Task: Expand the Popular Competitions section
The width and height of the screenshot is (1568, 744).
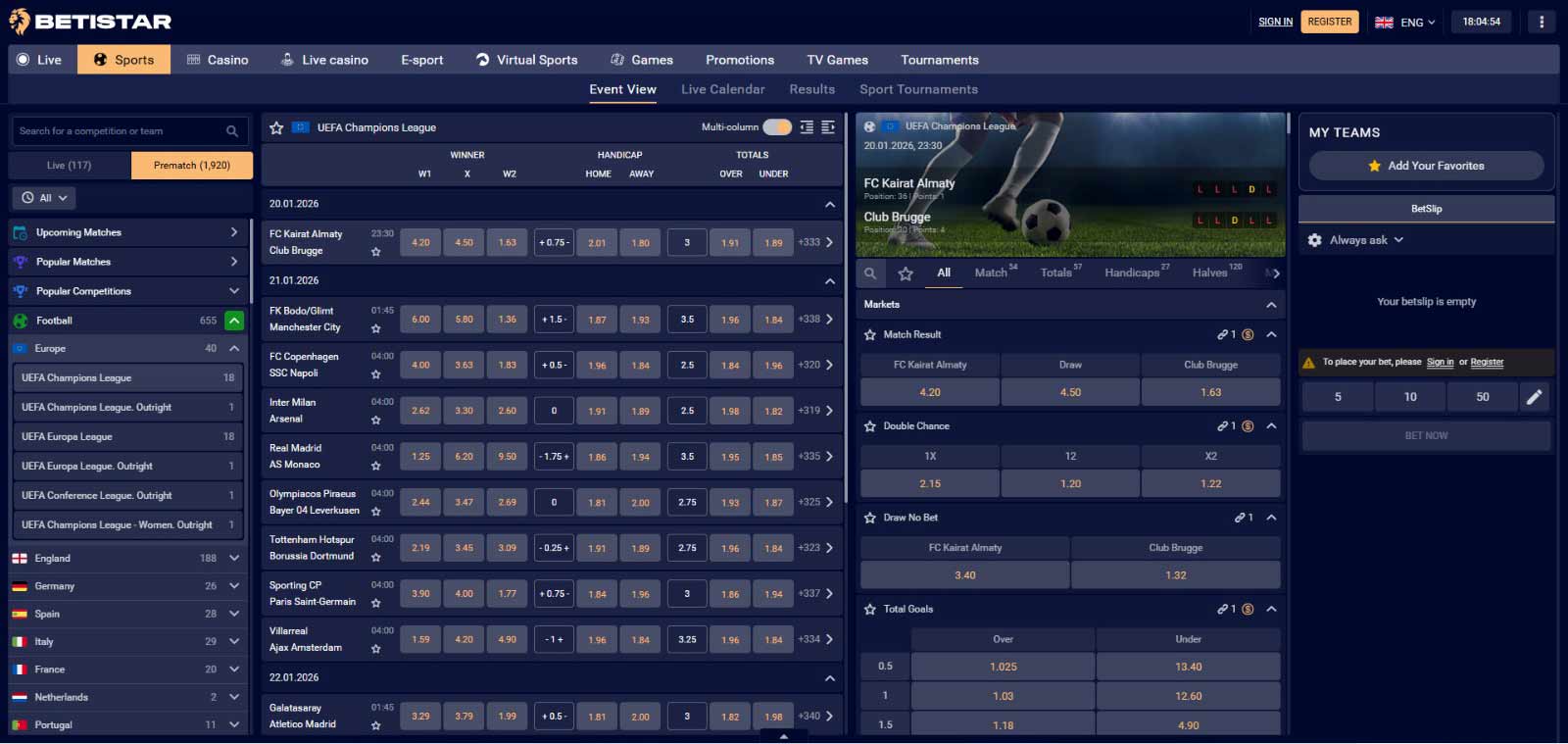Action: (234, 291)
